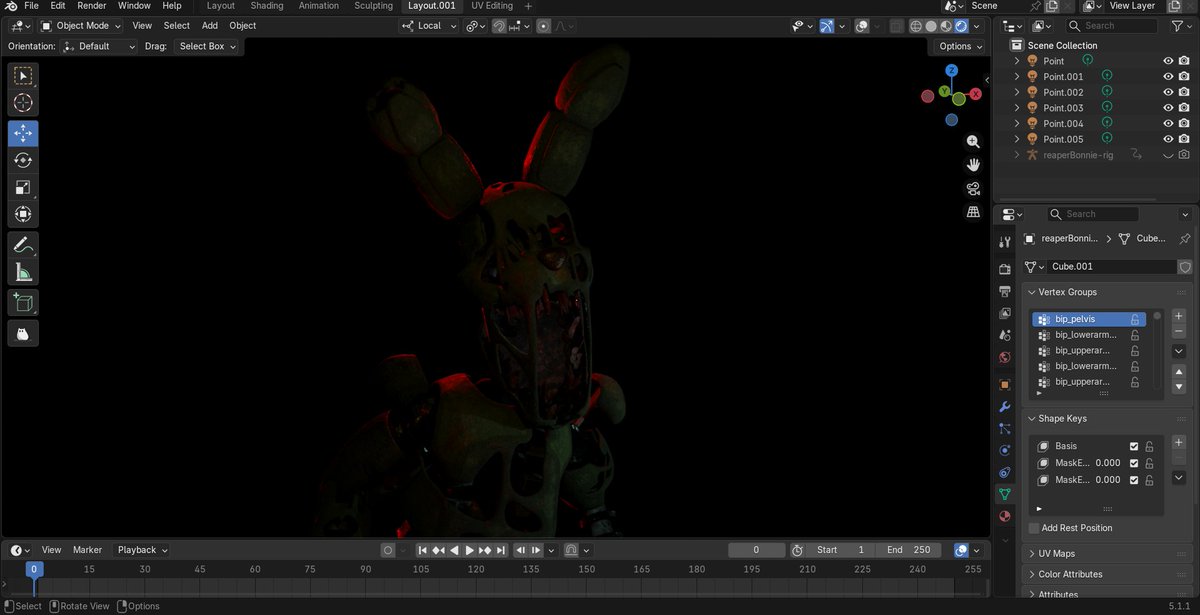Toggle Snap magnet in the header
Screen dimensions: 1200x615
pos(498,26)
